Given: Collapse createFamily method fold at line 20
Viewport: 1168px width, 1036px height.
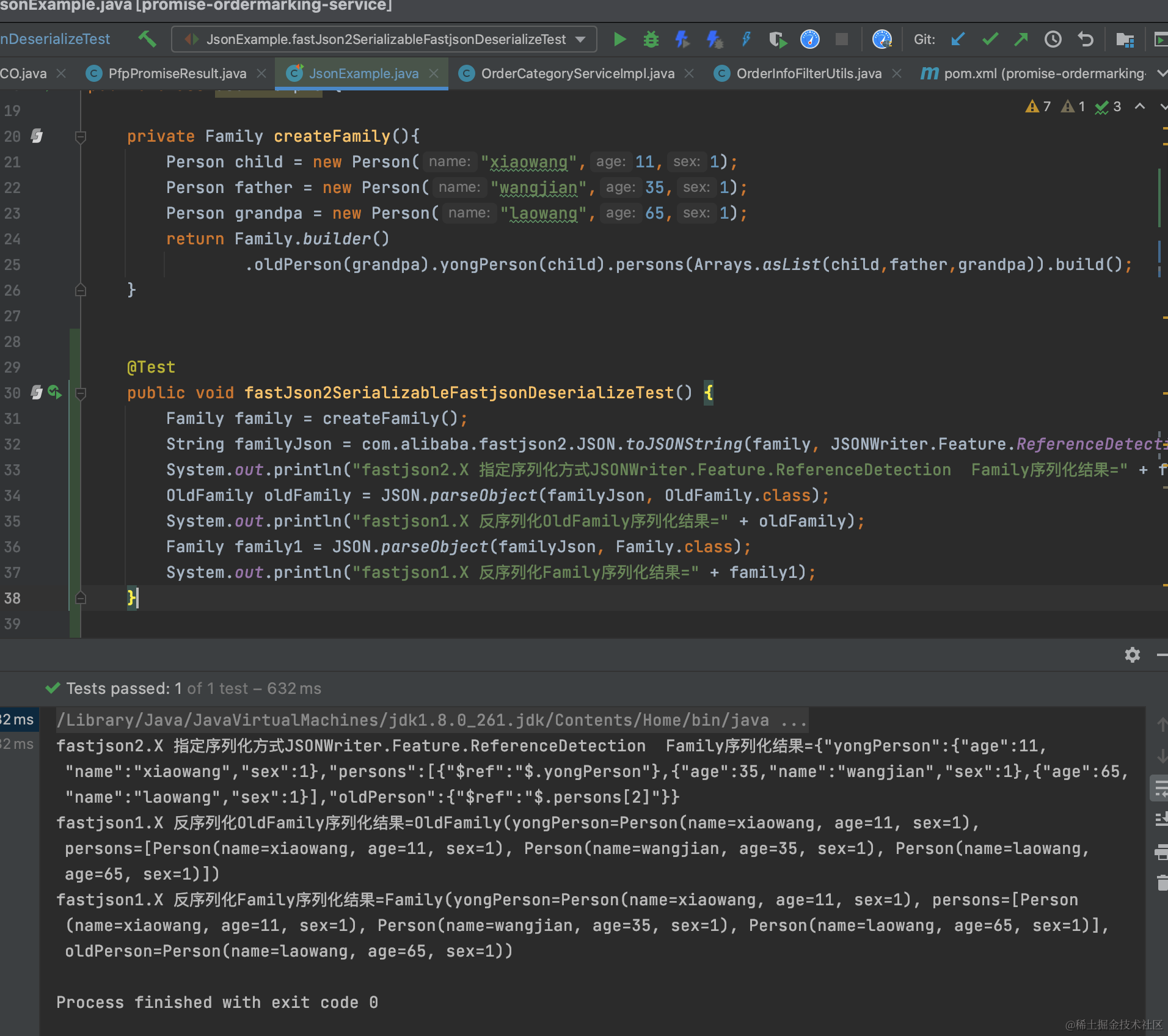Looking at the screenshot, I should 80,137.
